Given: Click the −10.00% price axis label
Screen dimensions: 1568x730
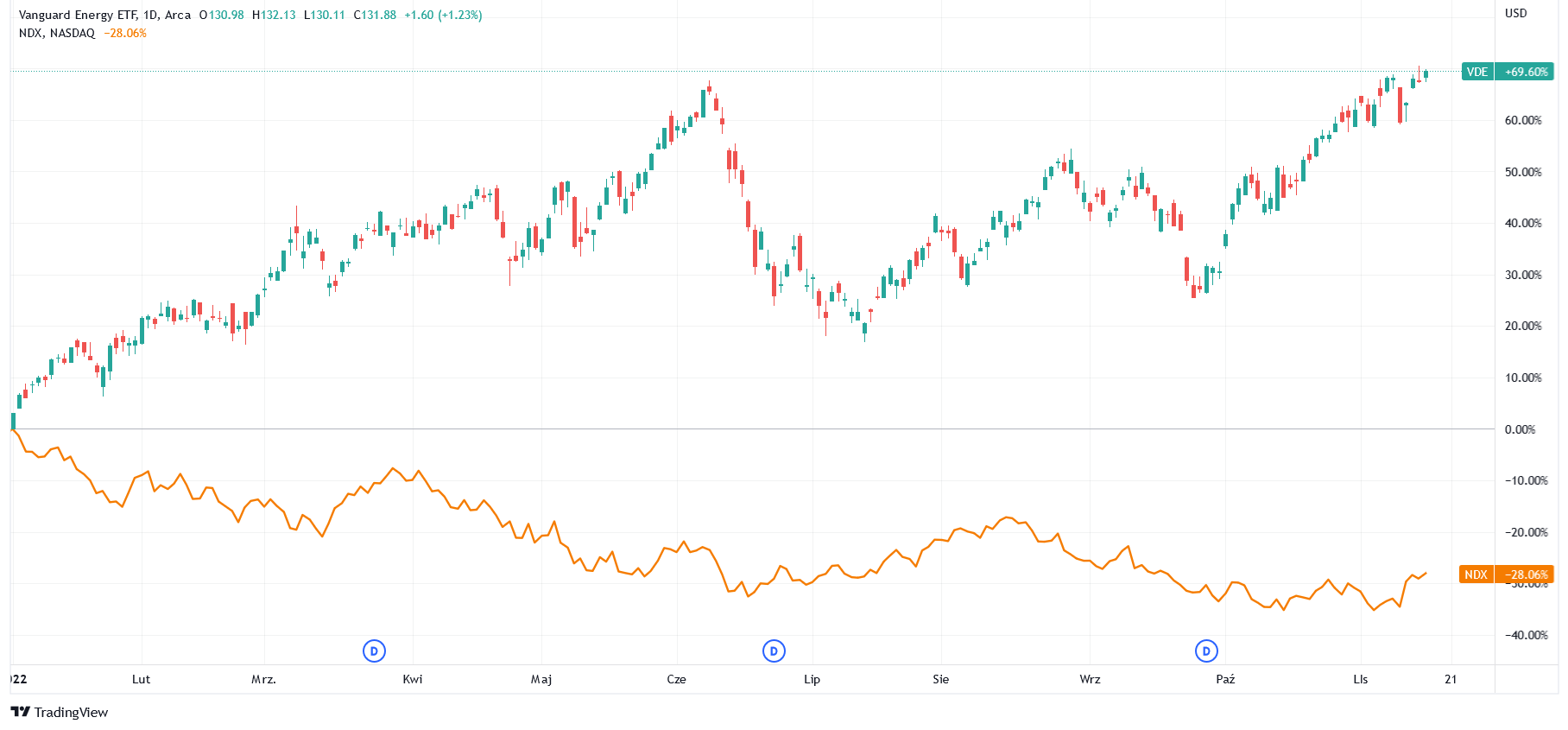Looking at the screenshot, I should pos(1526,480).
